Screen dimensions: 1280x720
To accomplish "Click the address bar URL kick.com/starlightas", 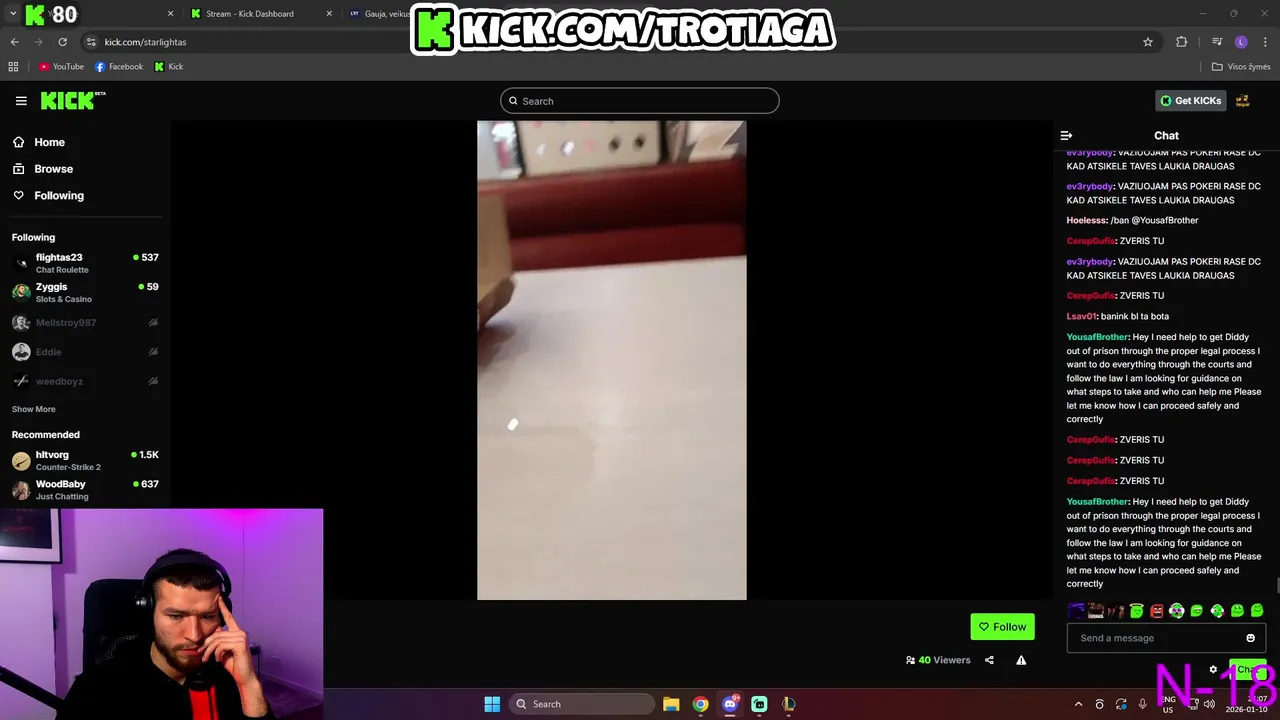I will pyautogui.click(x=145, y=42).
